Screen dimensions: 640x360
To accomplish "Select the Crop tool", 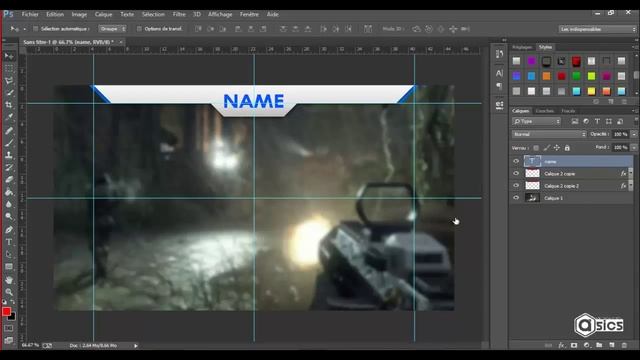I will [9, 105].
